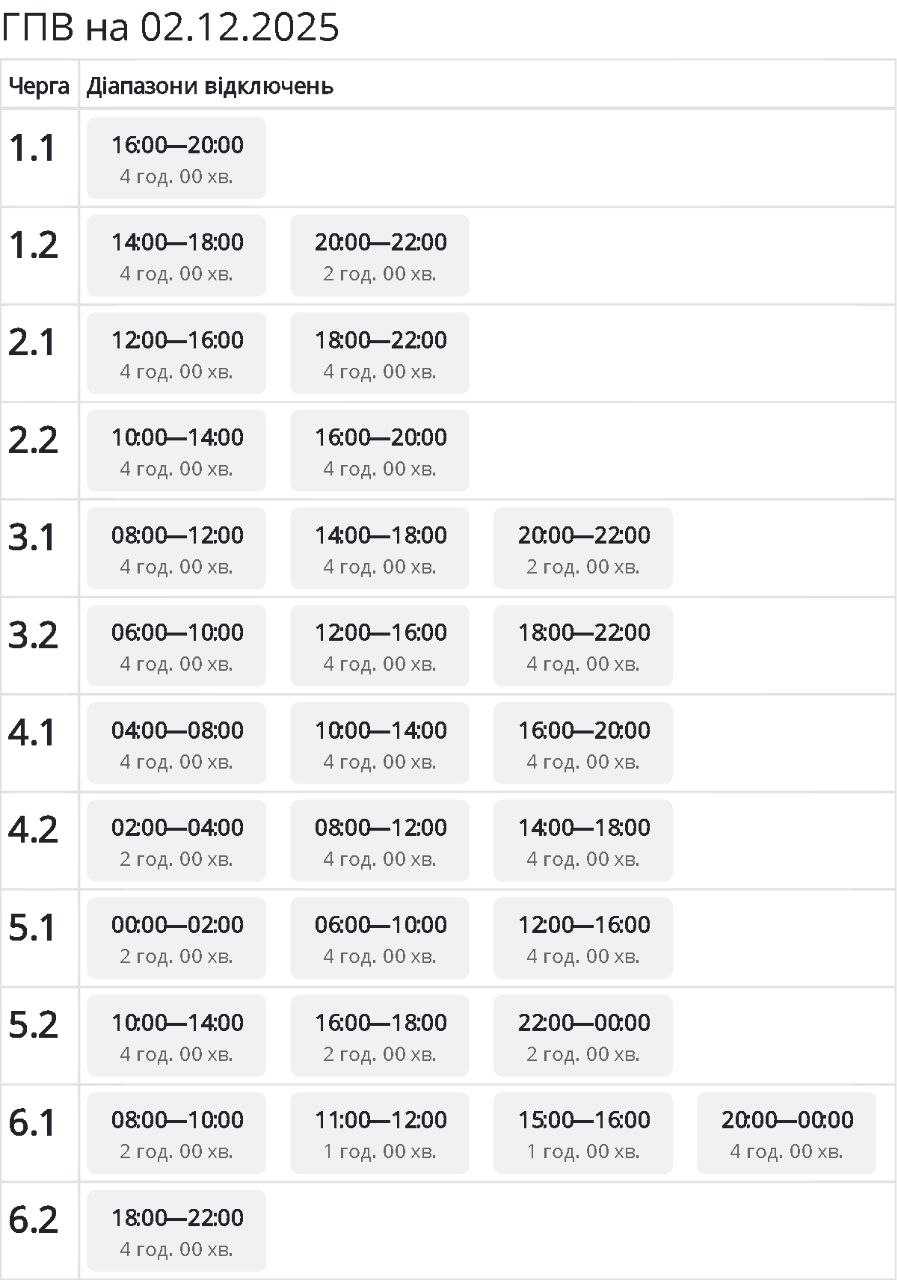Screen dimensions: 897x1280
Task: Click the 11:00—12:00 block in queue 6.1
Action: pos(380,1133)
